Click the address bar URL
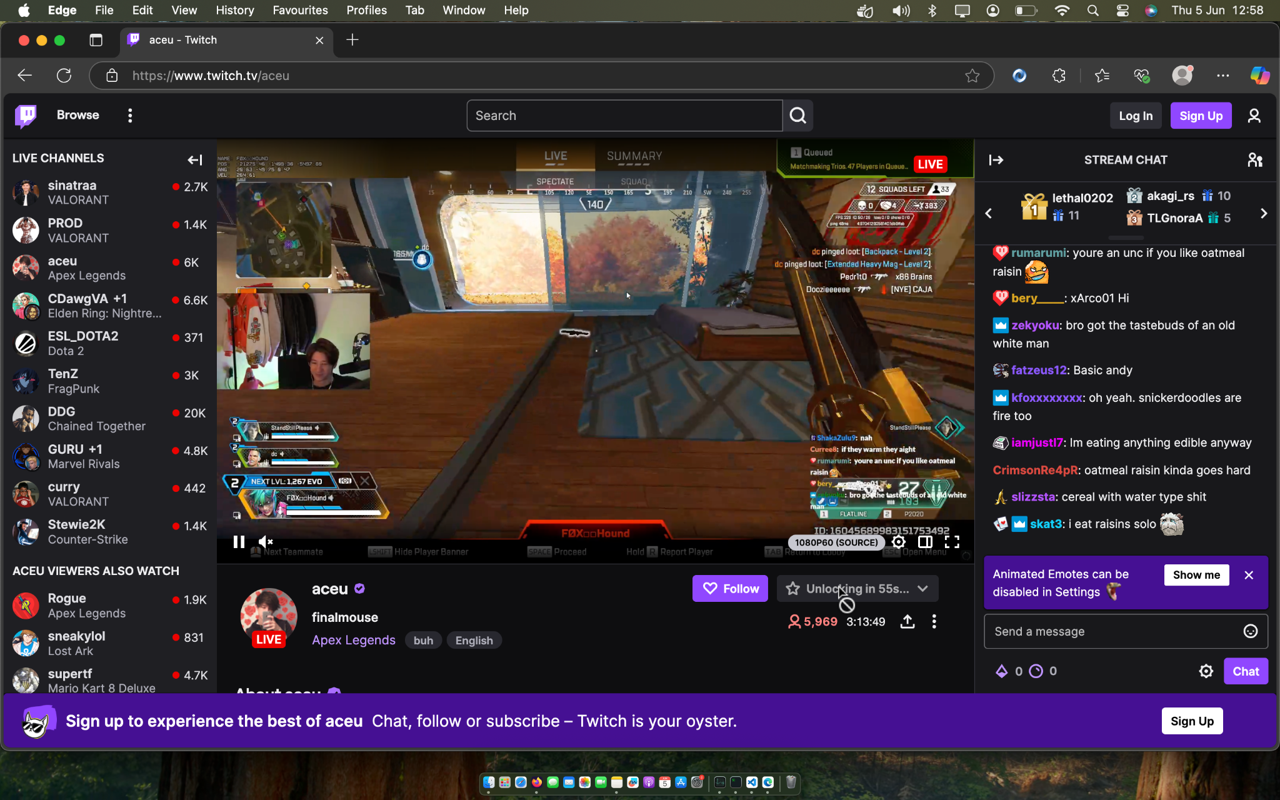This screenshot has height=800, width=1280. 211,76
